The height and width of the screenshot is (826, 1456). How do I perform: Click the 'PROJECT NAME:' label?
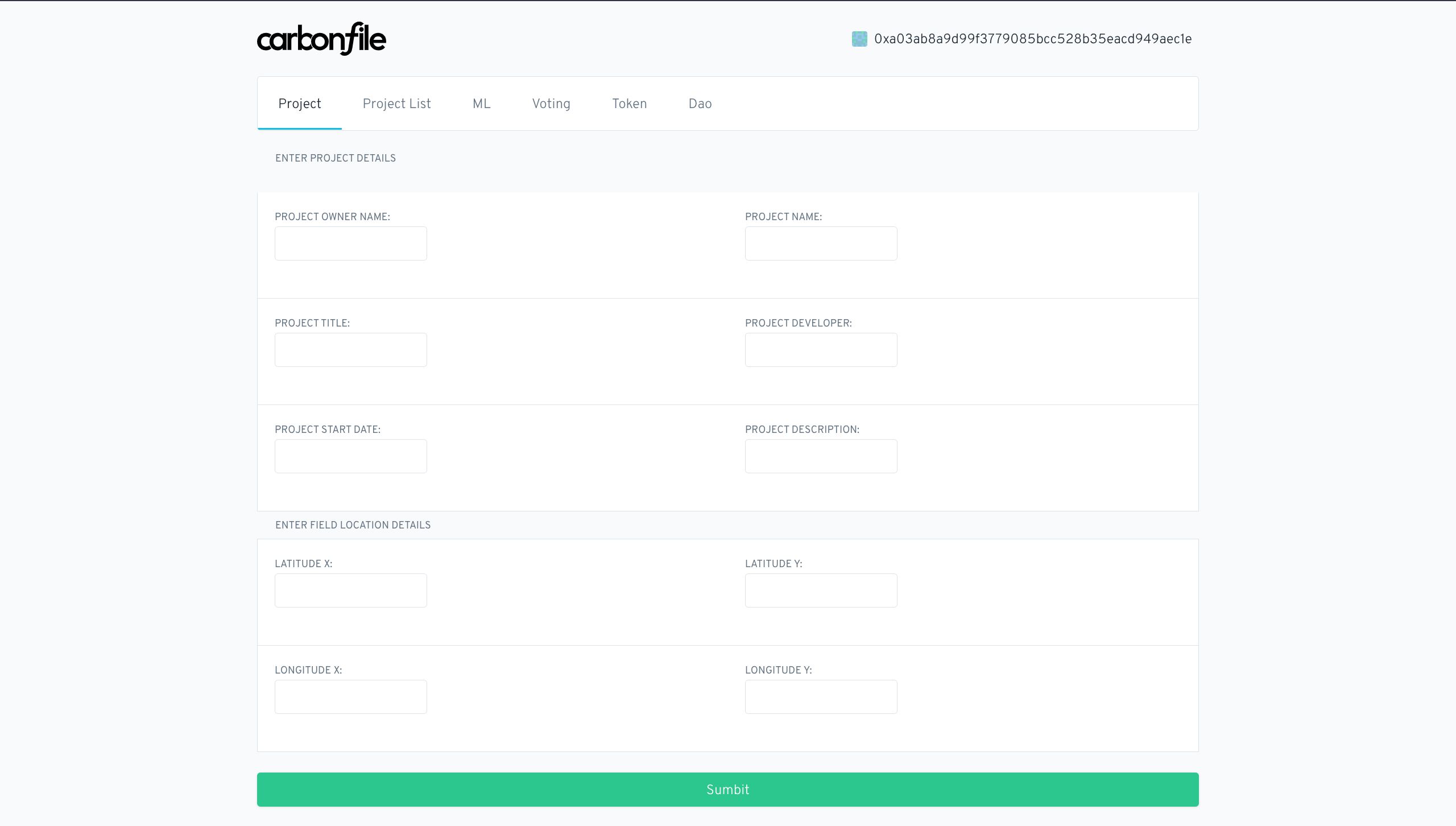[784, 217]
